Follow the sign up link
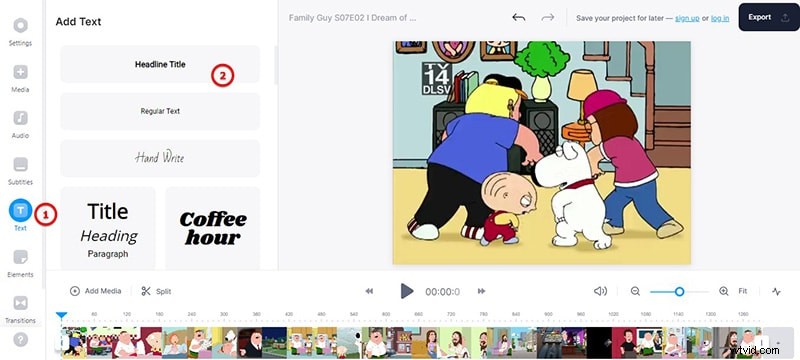This screenshot has height=360, width=800. (687, 18)
